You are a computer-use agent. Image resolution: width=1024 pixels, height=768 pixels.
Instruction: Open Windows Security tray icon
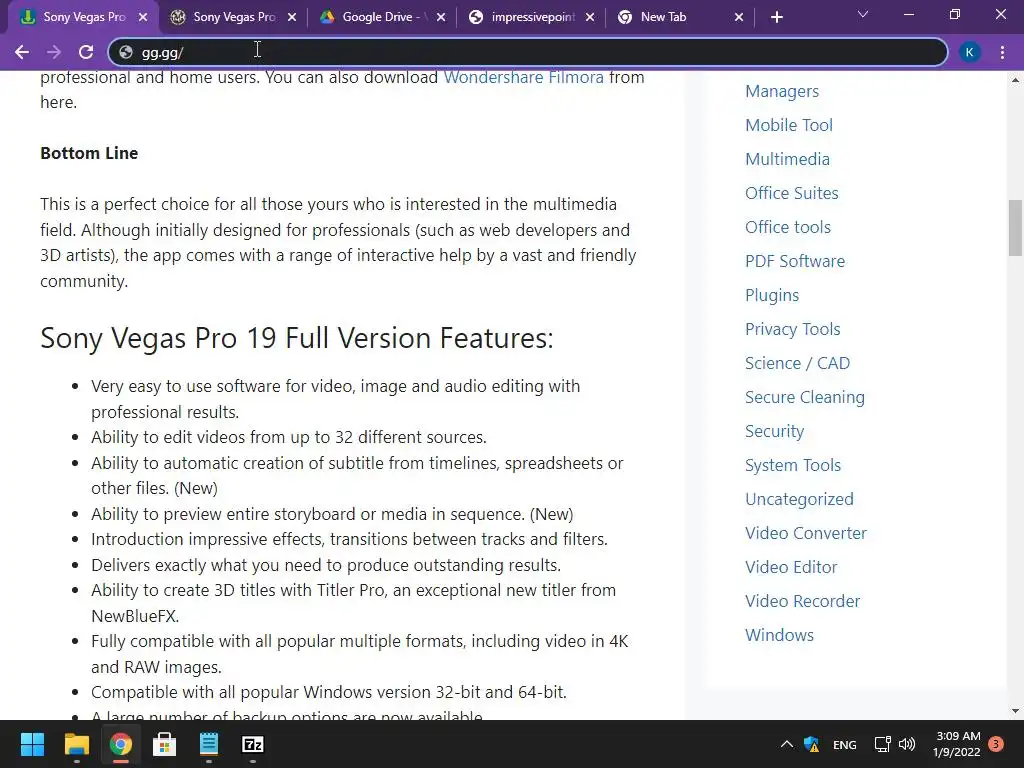[x=812, y=744]
